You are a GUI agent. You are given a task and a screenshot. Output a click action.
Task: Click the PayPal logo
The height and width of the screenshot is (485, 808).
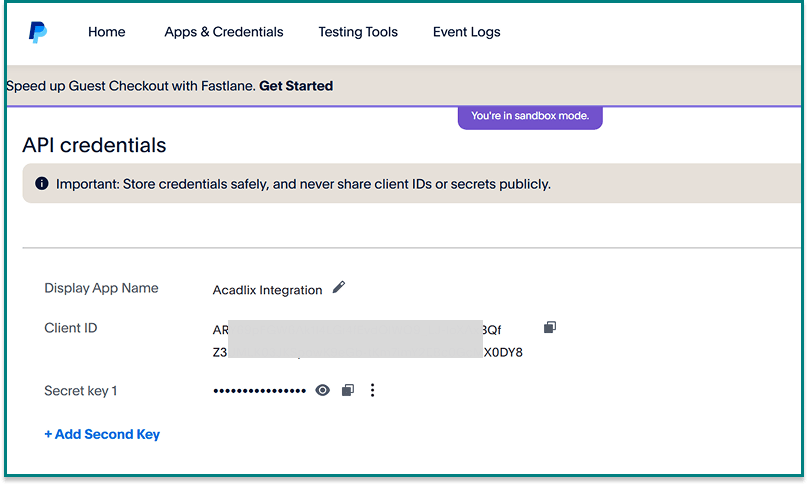coord(37,33)
